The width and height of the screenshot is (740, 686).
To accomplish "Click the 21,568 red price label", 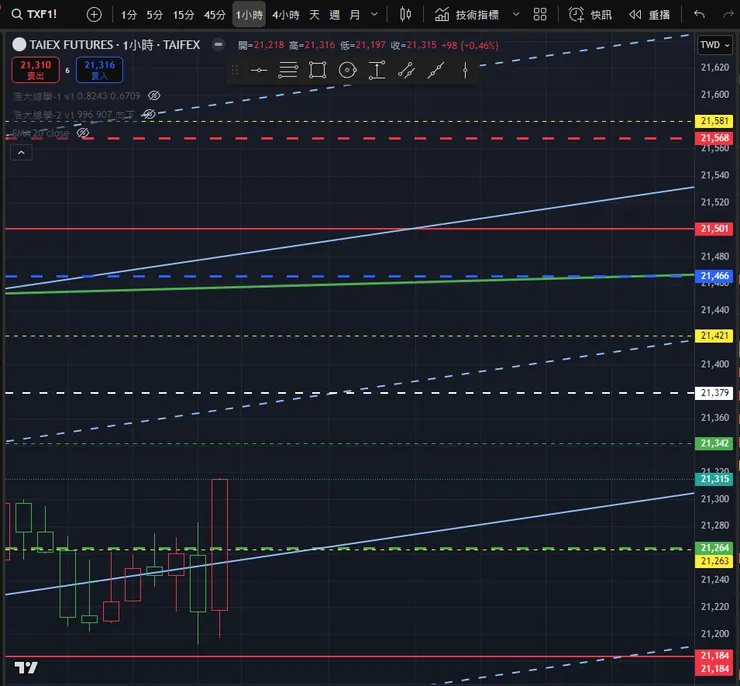I will (x=714, y=138).
